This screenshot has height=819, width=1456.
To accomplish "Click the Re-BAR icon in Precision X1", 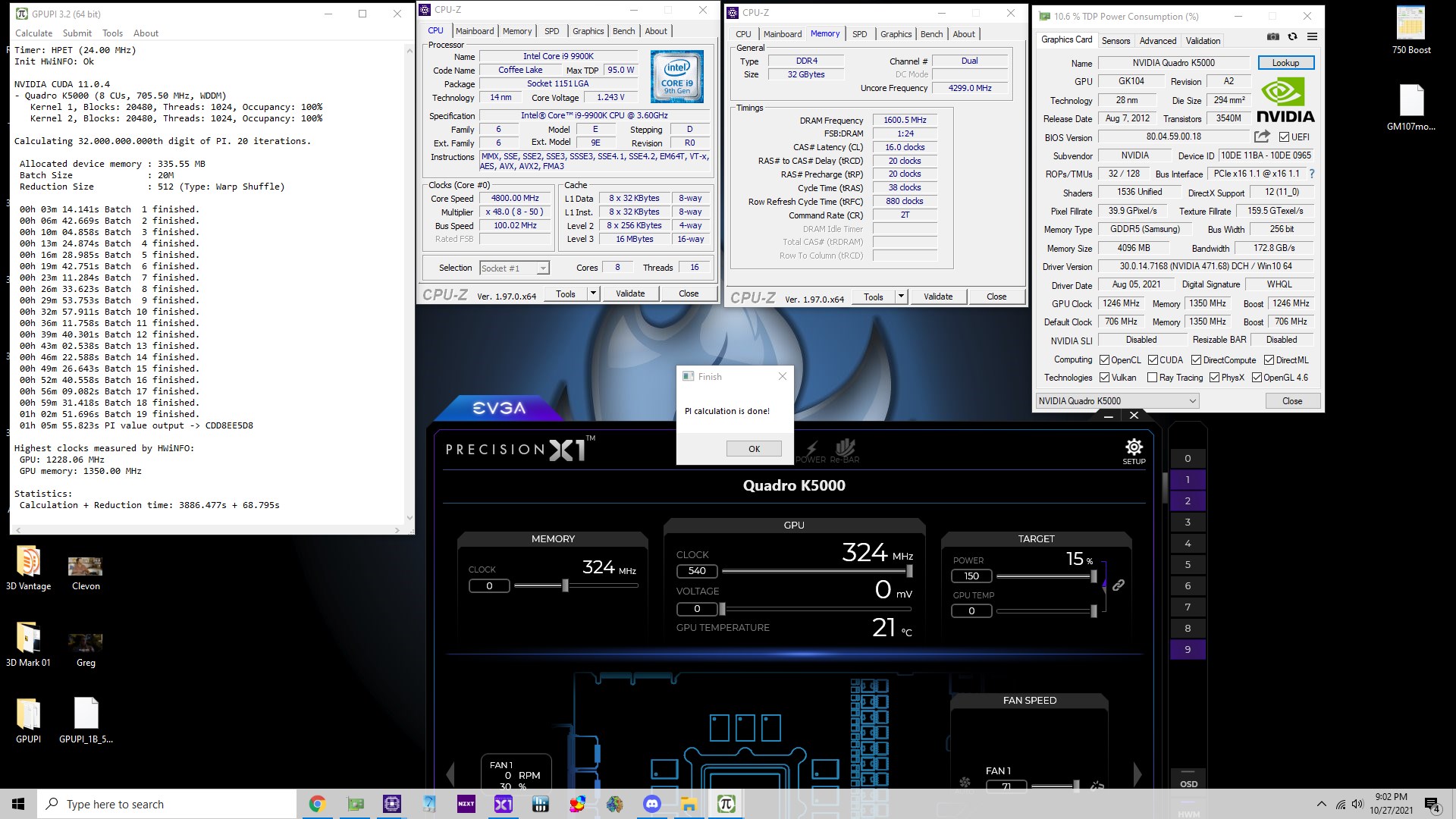I will pyautogui.click(x=845, y=450).
